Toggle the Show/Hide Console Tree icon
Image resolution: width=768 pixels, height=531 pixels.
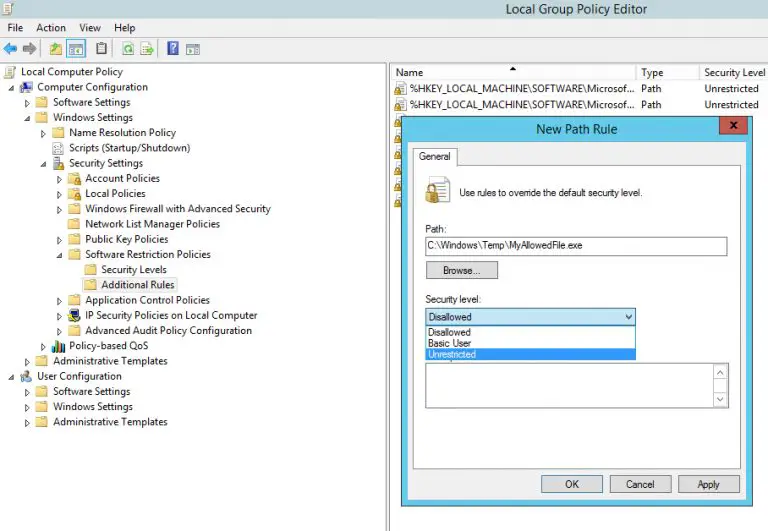click(x=76, y=48)
